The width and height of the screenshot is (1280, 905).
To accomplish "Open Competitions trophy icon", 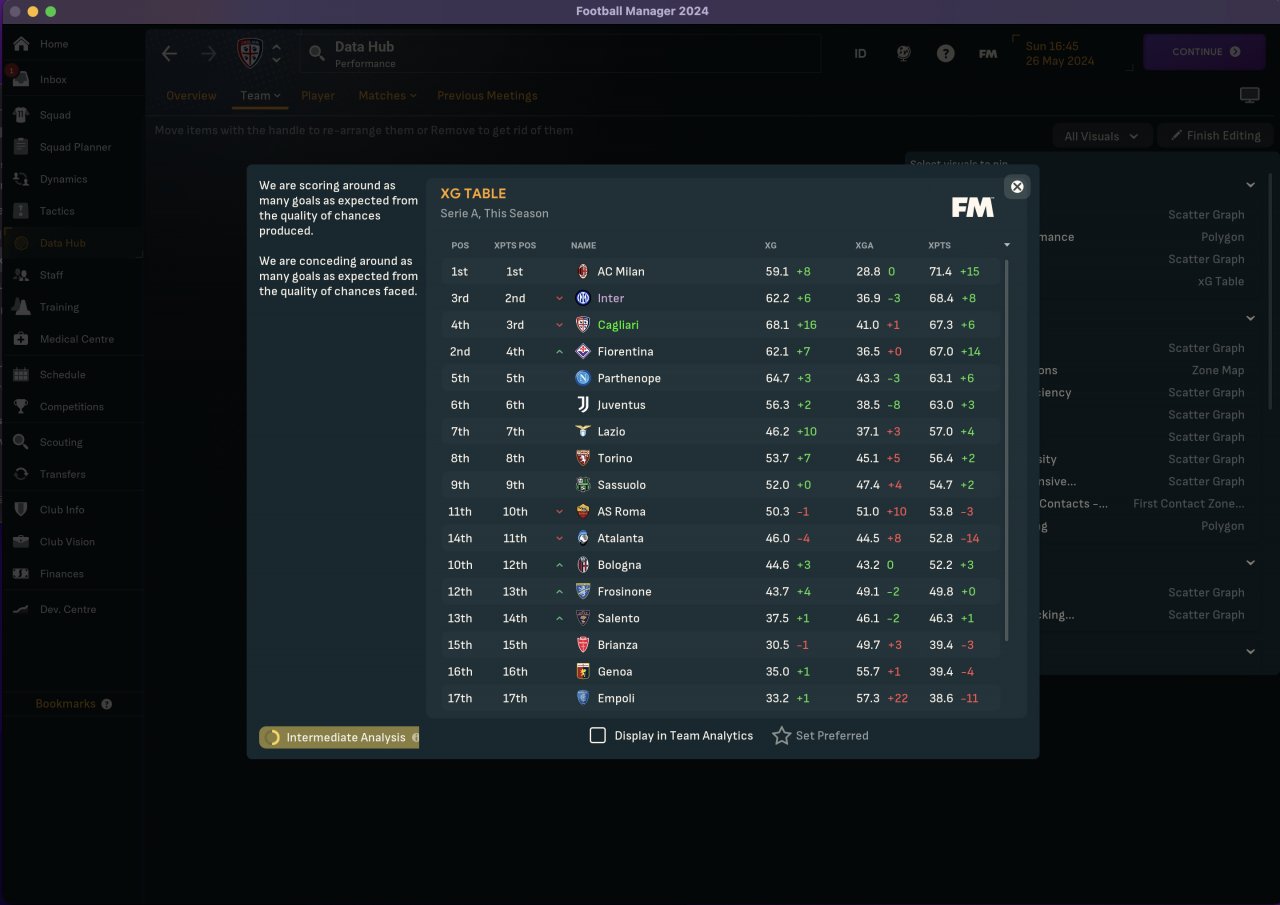I will pos(21,407).
